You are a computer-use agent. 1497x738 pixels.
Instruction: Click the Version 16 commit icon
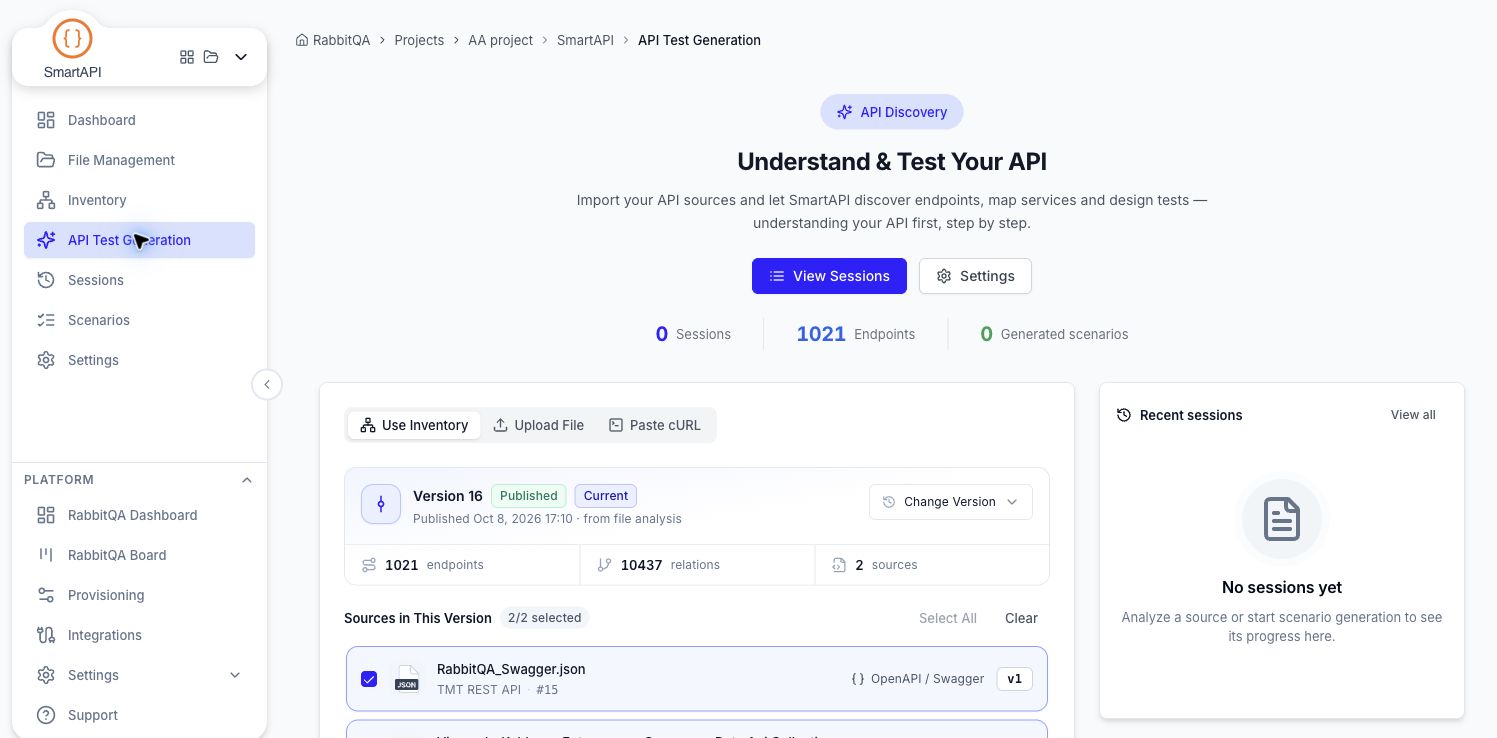coord(381,505)
